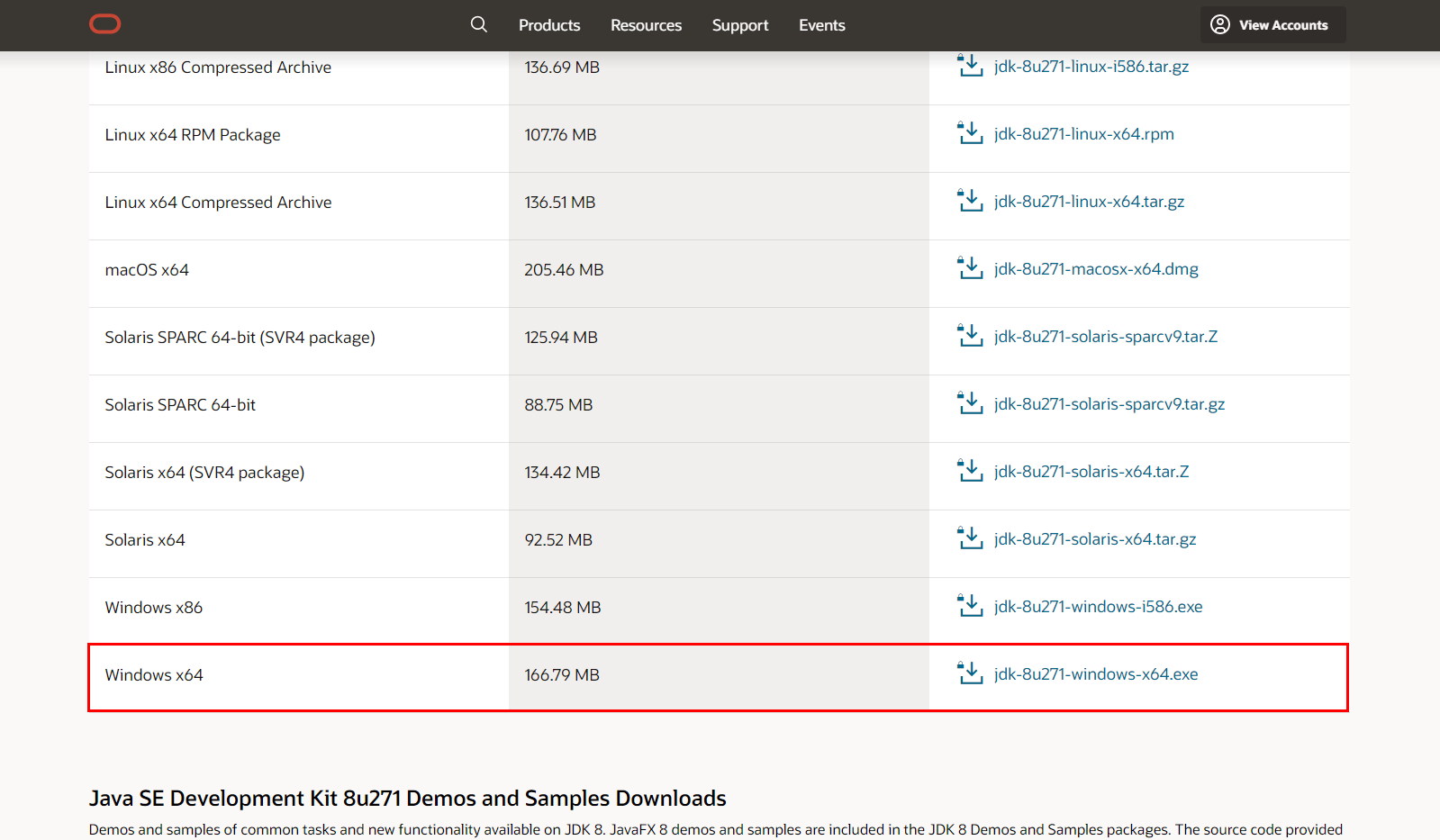Click download icon for jdk-8u271-linux-x64.rpm

pos(970,132)
